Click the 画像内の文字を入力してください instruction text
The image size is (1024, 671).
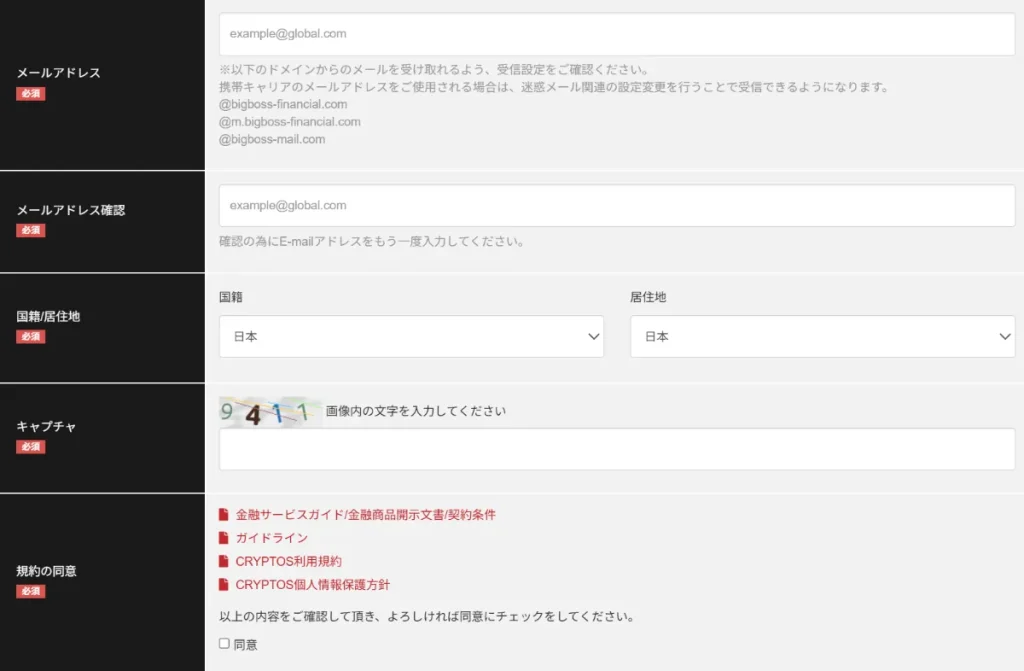pos(416,411)
